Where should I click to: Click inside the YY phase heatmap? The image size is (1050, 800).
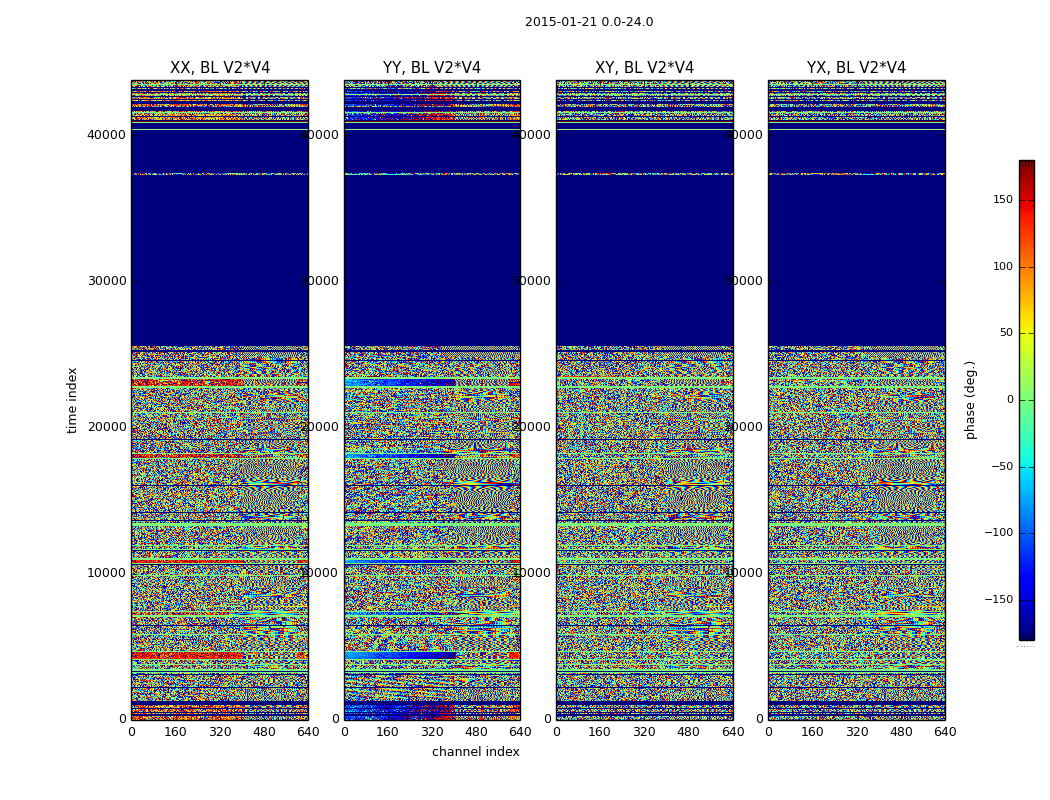coord(433,400)
